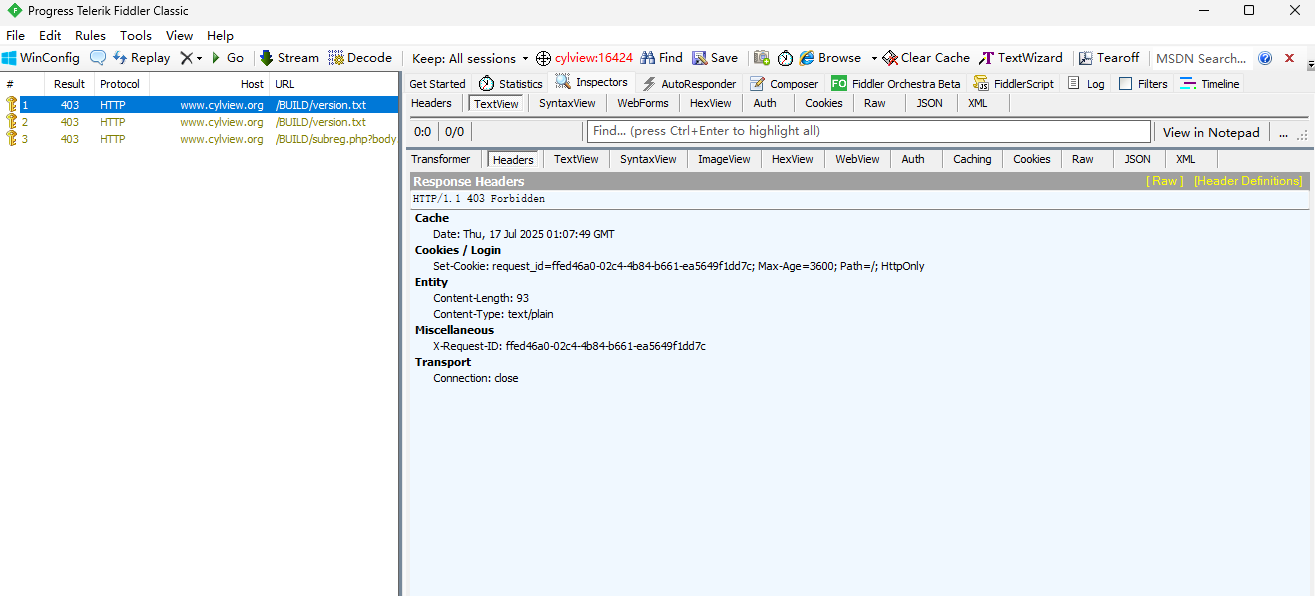Enable the Filters tab checkbox

click(x=1126, y=84)
